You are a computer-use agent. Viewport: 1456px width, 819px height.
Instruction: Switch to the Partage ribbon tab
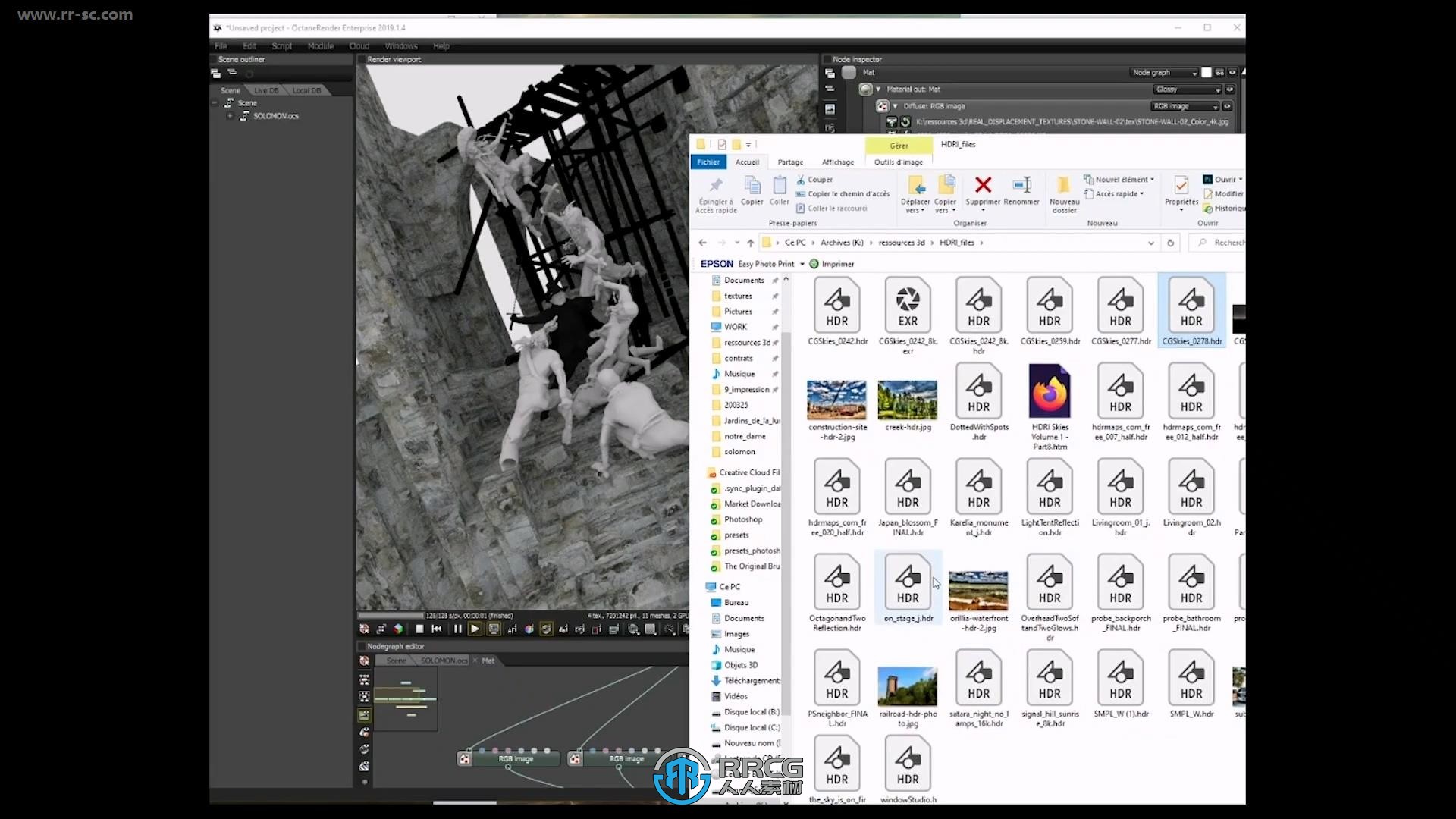click(790, 162)
